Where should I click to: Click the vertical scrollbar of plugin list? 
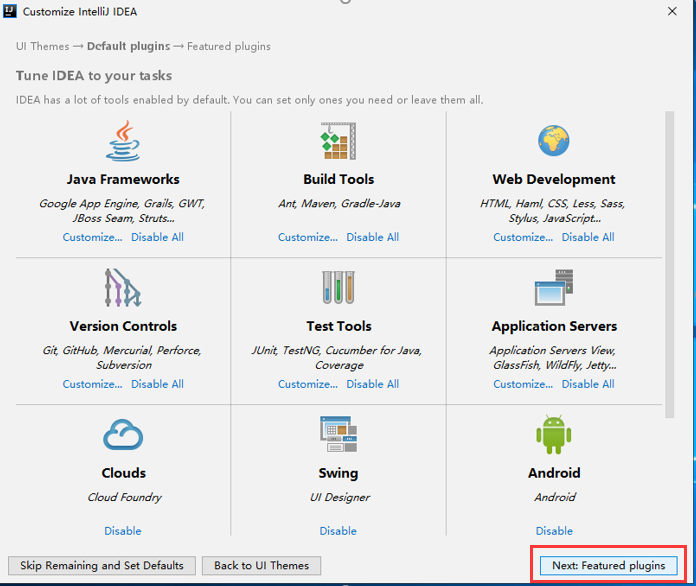pos(669,265)
